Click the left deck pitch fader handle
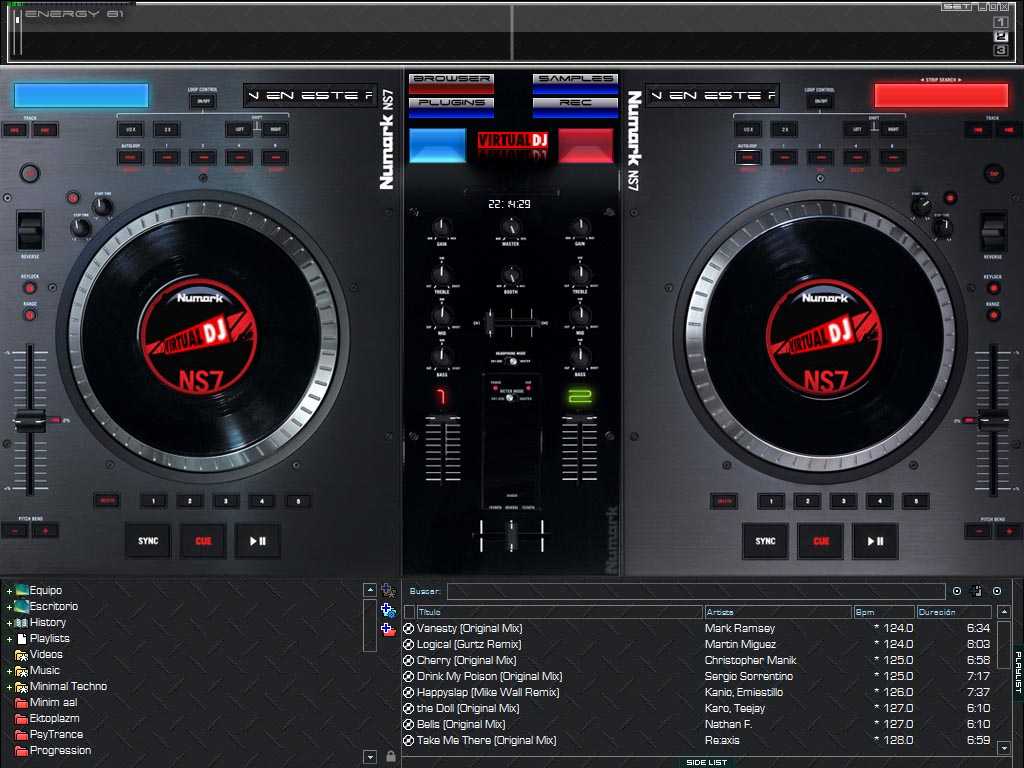 [x=30, y=421]
